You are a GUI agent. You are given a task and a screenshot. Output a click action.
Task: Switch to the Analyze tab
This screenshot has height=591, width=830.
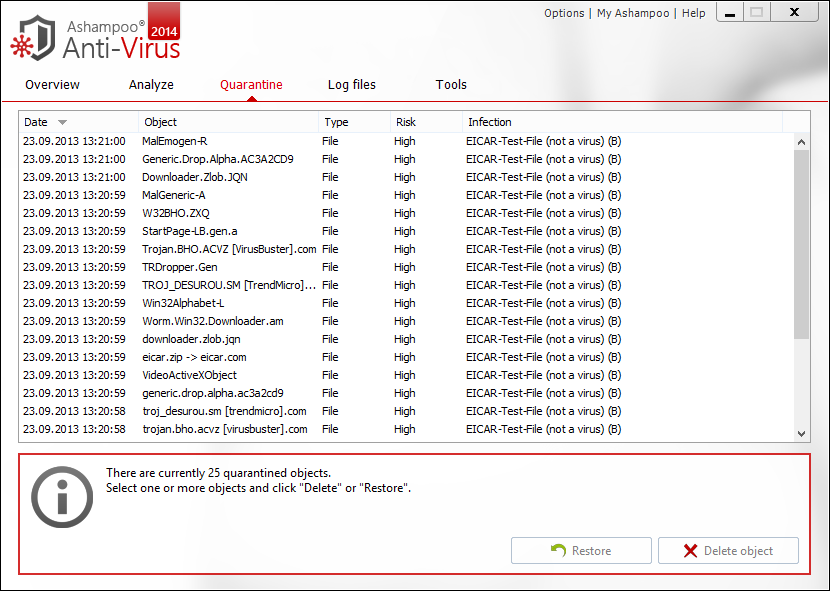pos(151,85)
